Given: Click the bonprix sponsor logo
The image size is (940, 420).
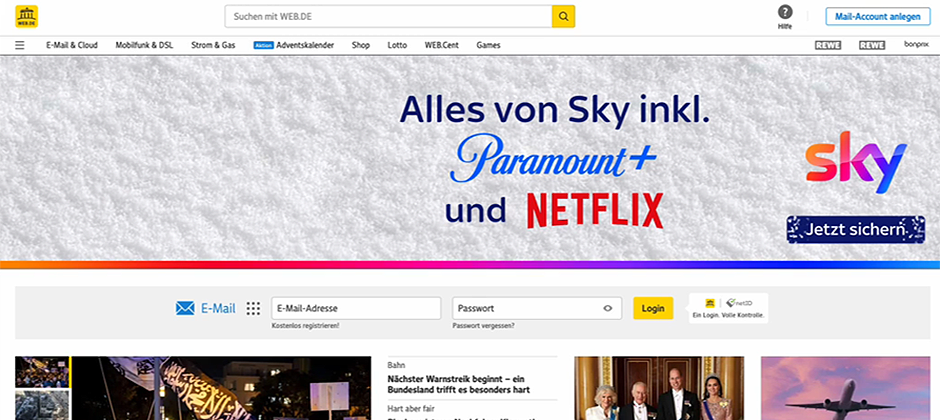Looking at the screenshot, I should point(916,44).
